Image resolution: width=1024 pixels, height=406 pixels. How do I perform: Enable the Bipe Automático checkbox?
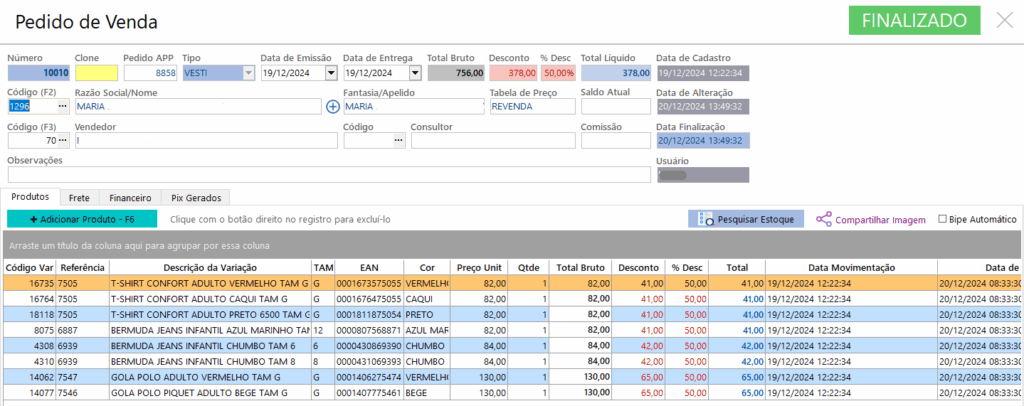(x=942, y=219)
